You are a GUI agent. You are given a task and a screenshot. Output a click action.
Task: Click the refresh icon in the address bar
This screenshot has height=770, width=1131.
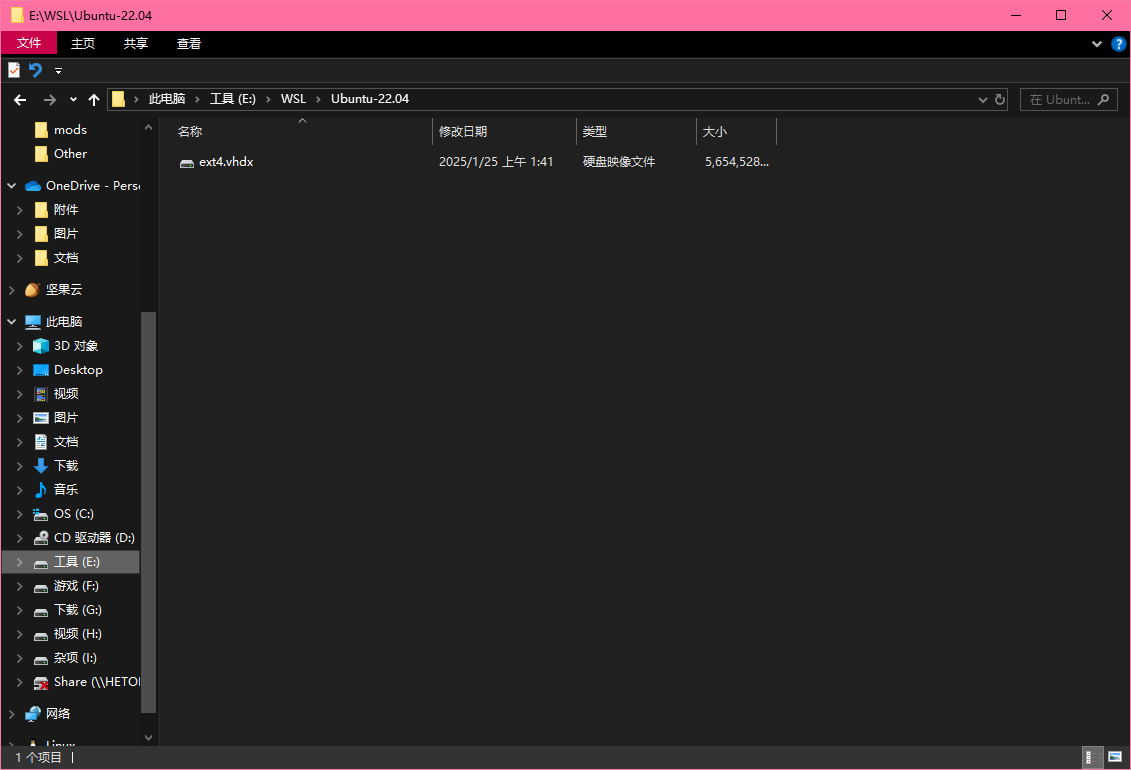point(999,98)
